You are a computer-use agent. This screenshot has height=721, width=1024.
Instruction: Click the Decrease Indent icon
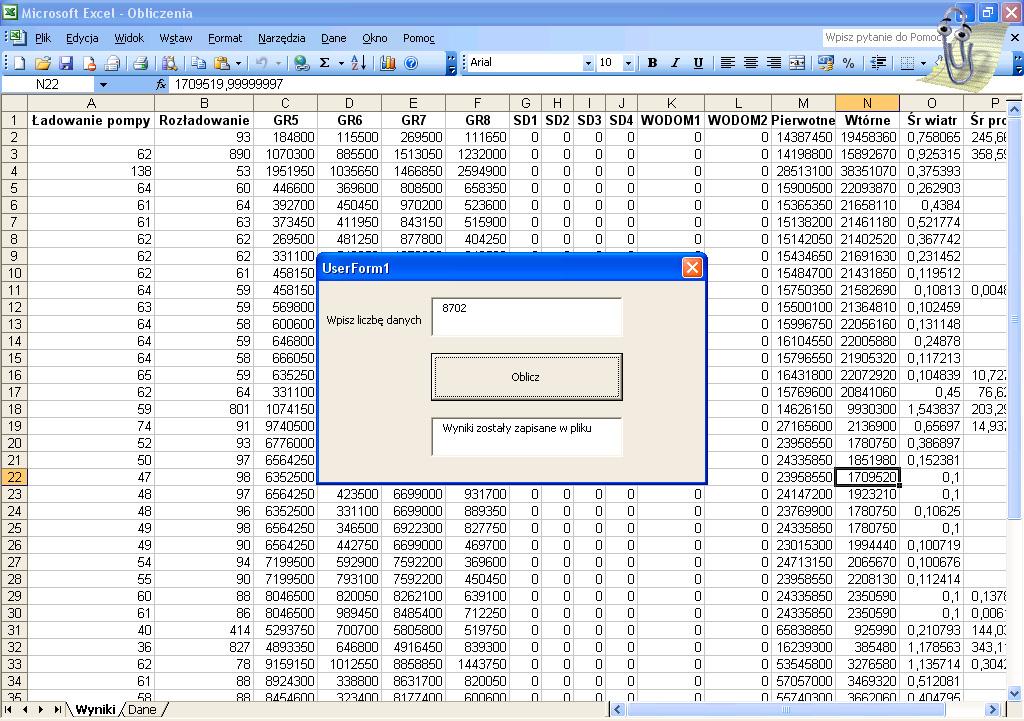[878, 63]
